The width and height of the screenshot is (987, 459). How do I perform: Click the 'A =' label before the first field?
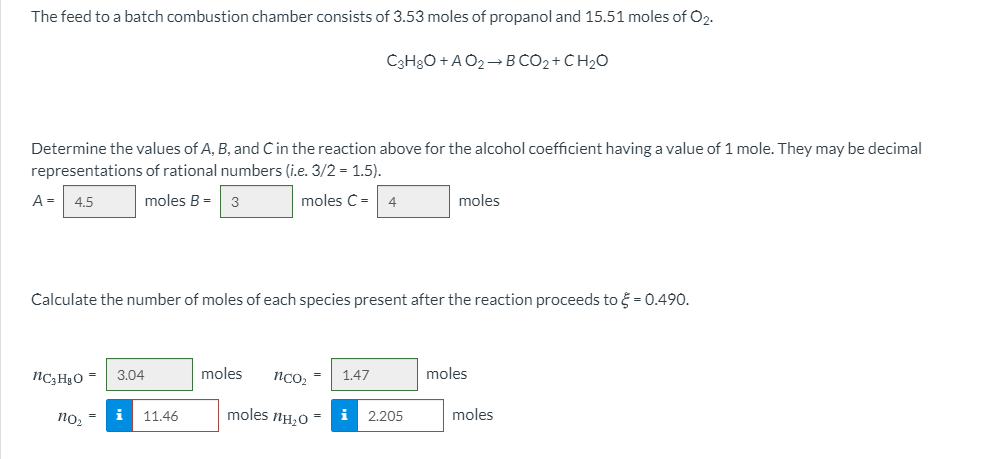43,201
